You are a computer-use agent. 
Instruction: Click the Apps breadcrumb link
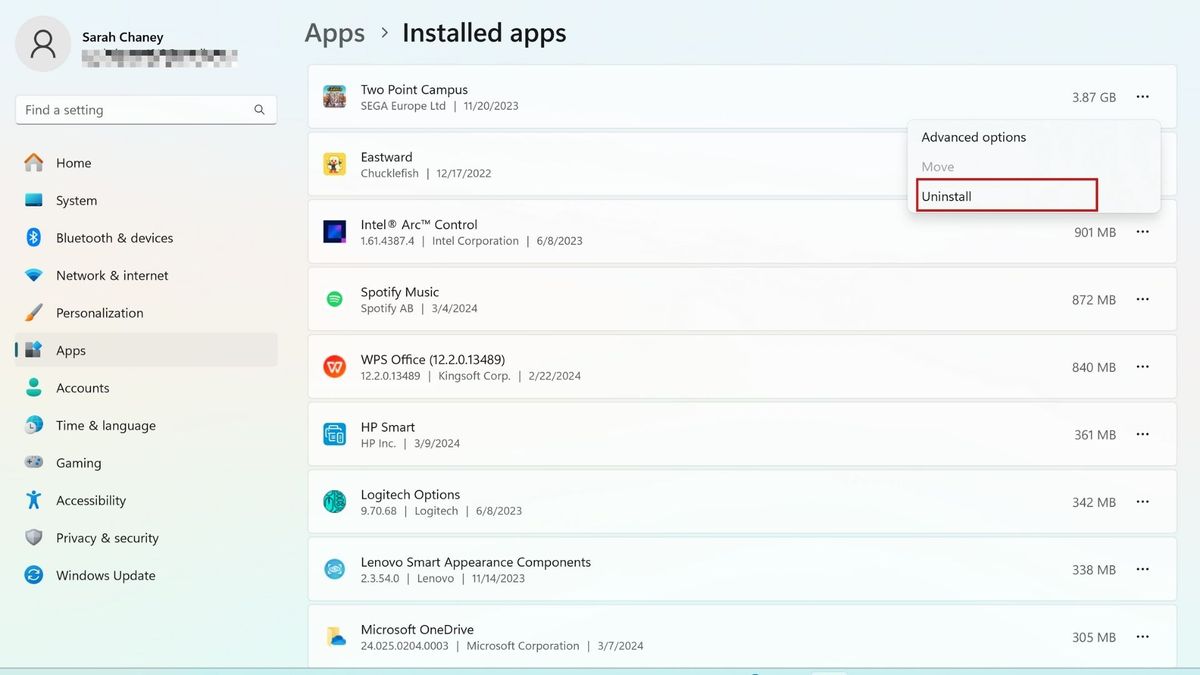pos(334,33)
